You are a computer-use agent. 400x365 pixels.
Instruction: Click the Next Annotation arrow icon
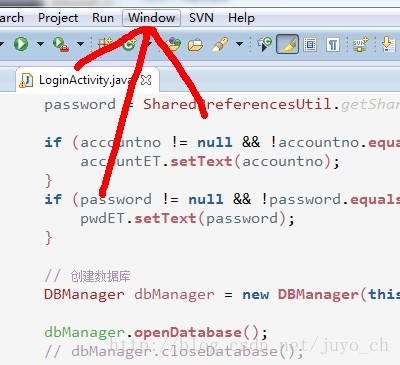388,44
